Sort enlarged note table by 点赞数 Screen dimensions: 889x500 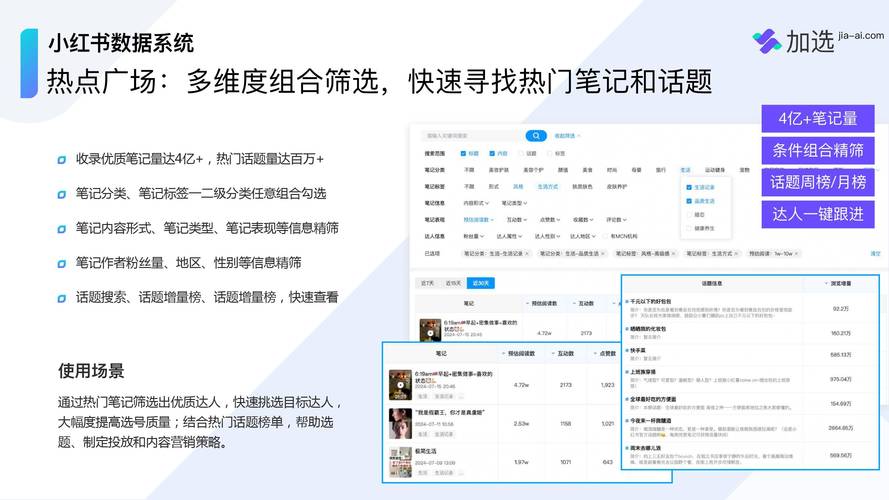(x=604, y=353)
